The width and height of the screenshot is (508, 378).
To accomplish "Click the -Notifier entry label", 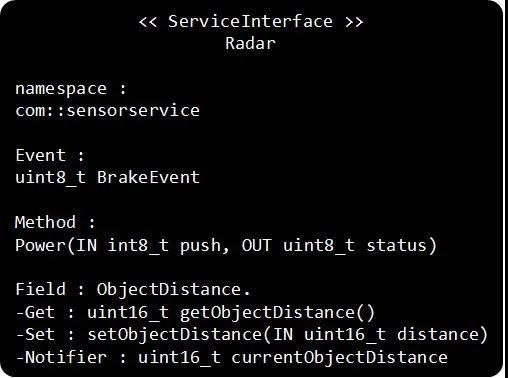I will pos(61,357).
